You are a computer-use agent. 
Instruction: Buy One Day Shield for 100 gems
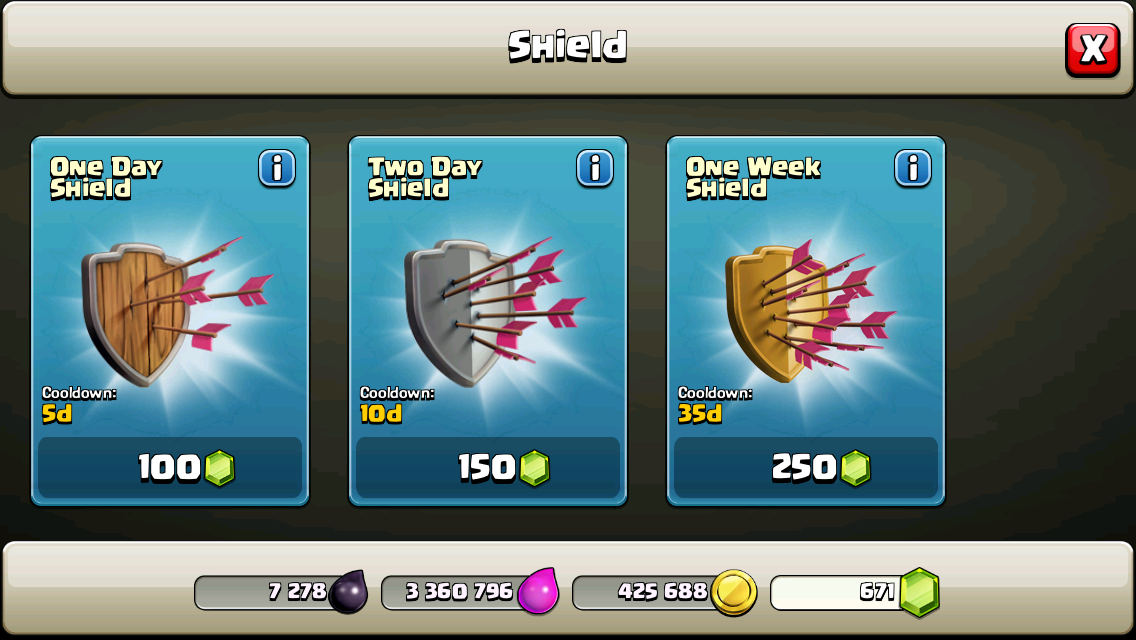pos(170,467)
